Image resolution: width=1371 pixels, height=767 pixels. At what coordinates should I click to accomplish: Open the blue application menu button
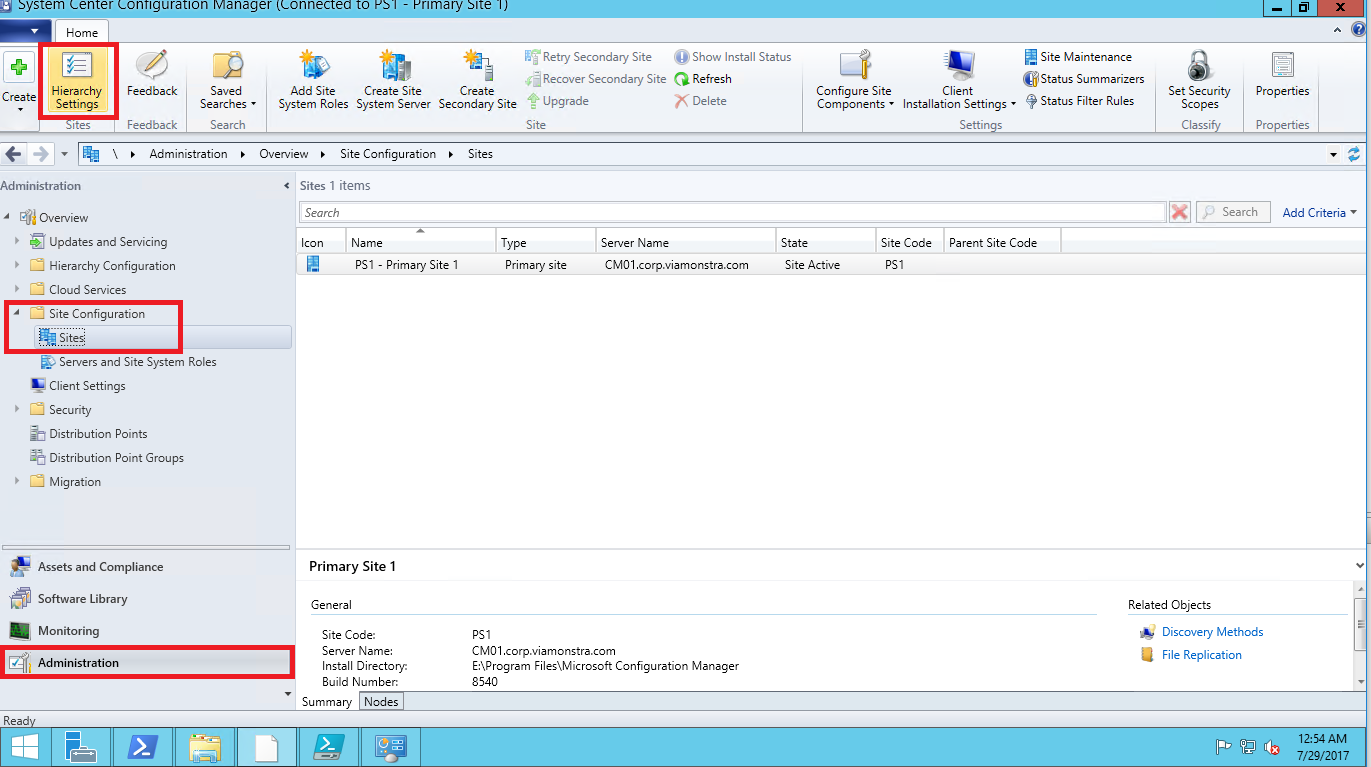click(26, 33)
